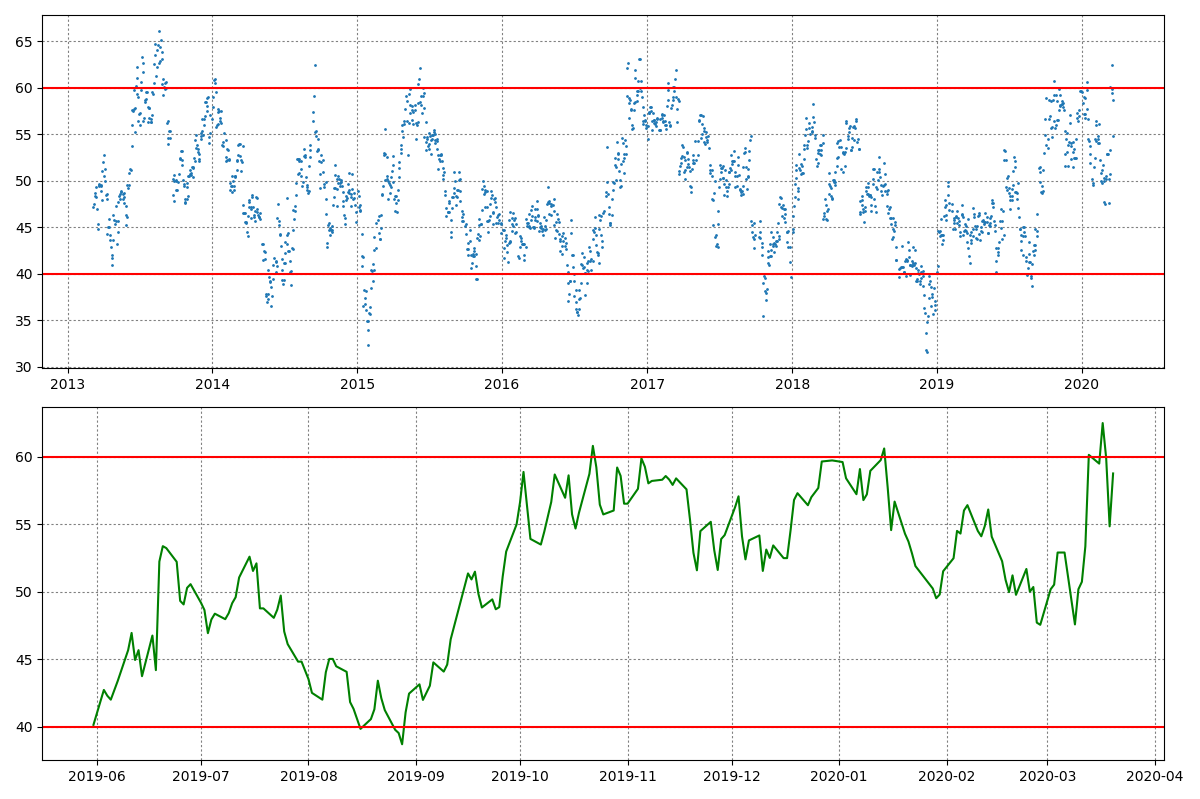
Task: Click the 2020-02 date label
Action: click(x=947, y=776)
